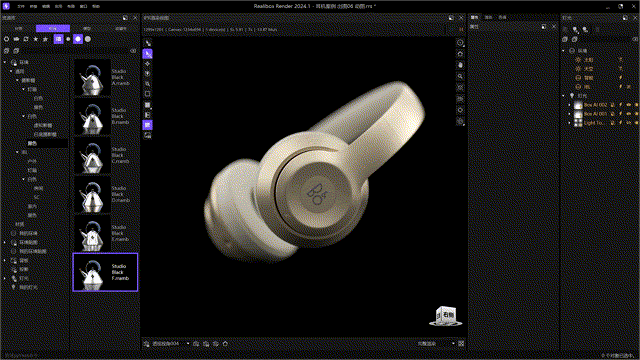Select the Box AI 001 light
This screenshot has width=640, height=360.
pyautogui.click(x=596, y=114)
